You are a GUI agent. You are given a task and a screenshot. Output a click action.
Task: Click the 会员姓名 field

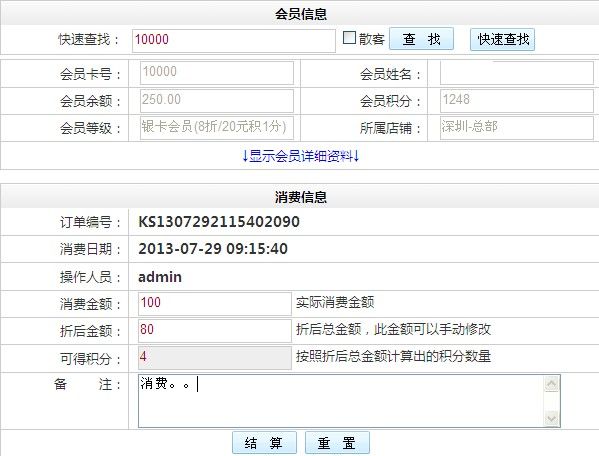pyautogui.click(x=516, y=73)
